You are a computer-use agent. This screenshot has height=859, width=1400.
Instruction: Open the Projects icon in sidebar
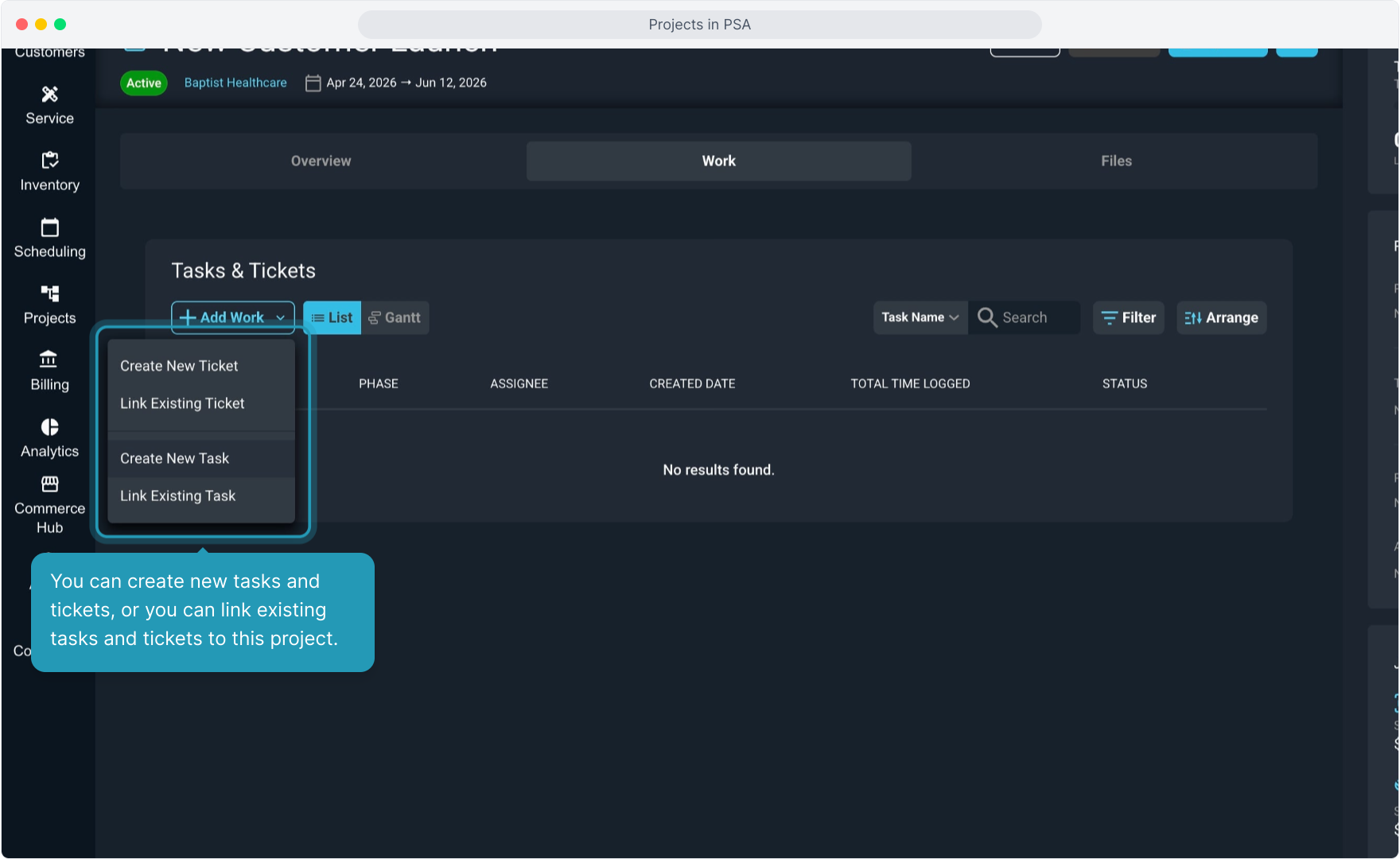coord(49,293)
